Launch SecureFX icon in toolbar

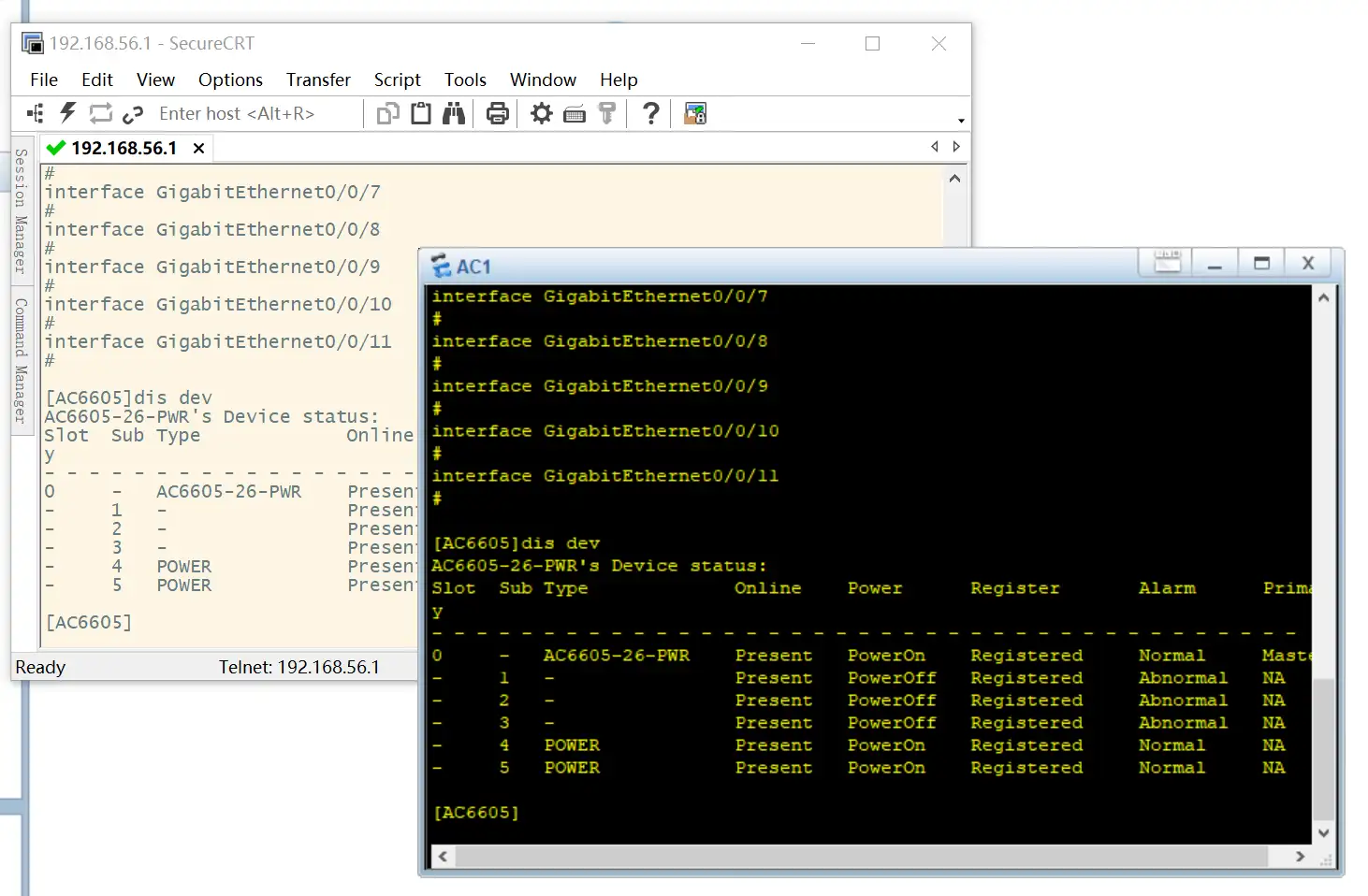click(695, 113)
